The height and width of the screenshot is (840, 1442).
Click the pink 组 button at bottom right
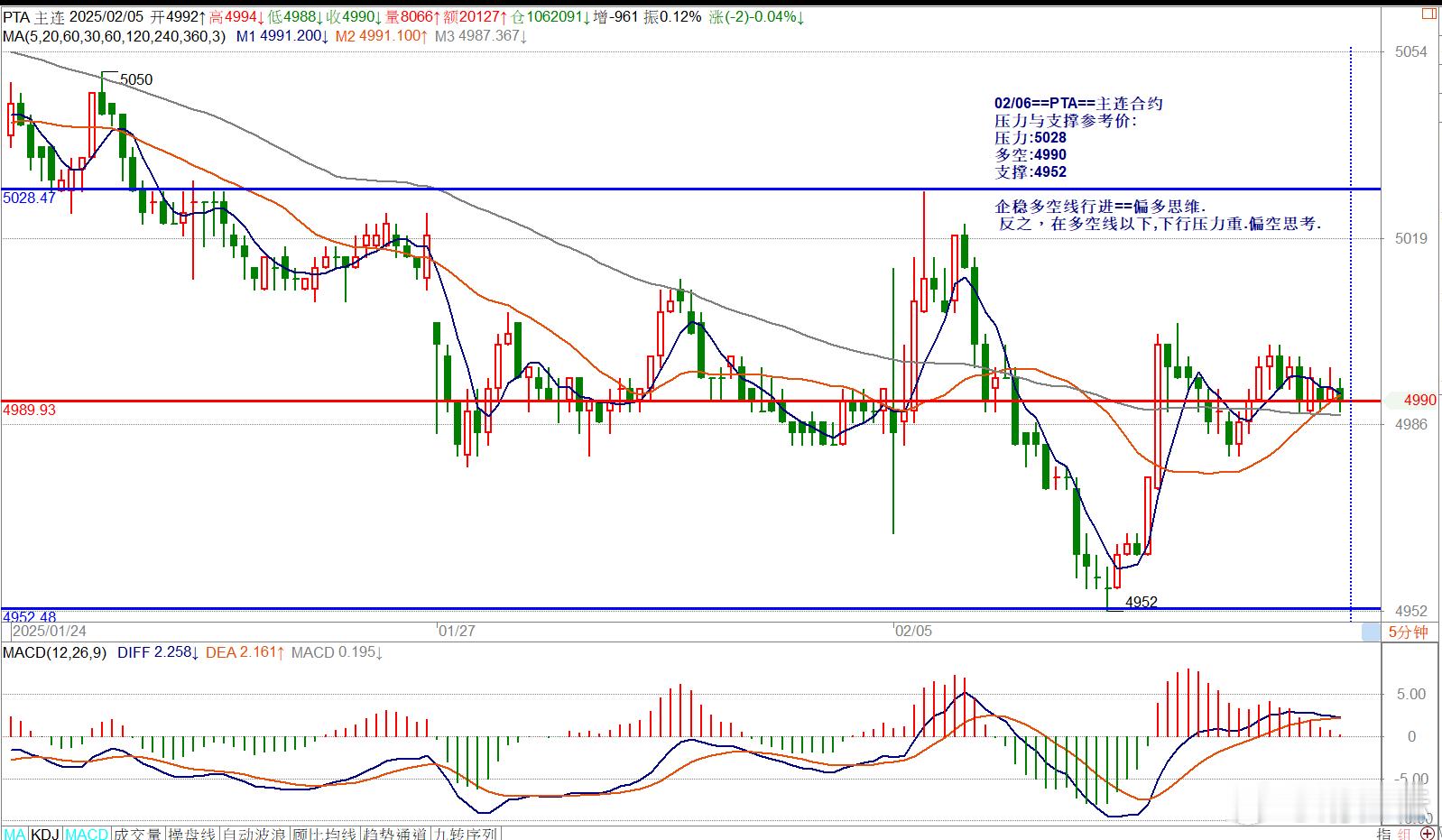(x=1406, y=834)
